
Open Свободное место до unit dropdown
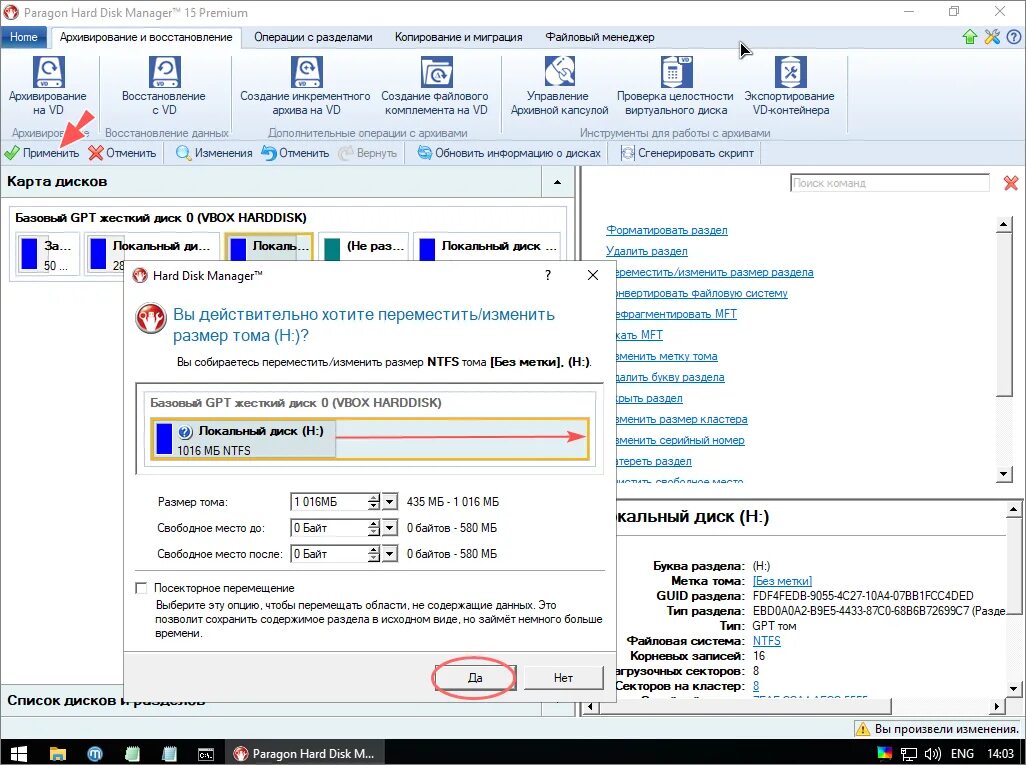tap(389, 528)
